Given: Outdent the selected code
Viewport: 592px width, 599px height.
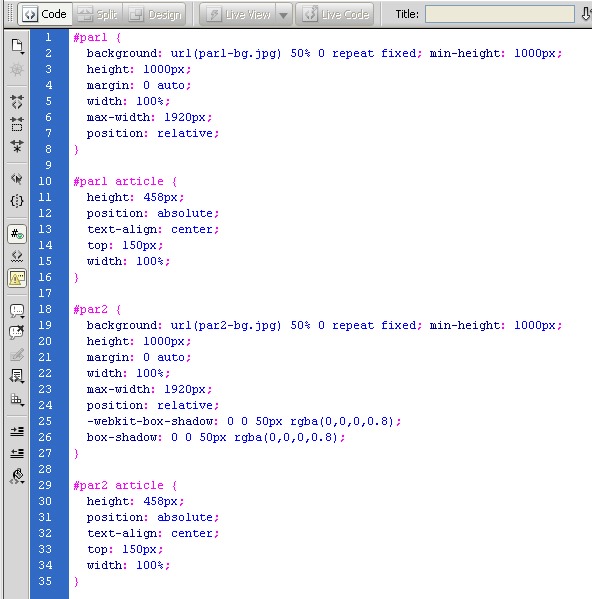Looking at the screenshot, I should [17, 453].
